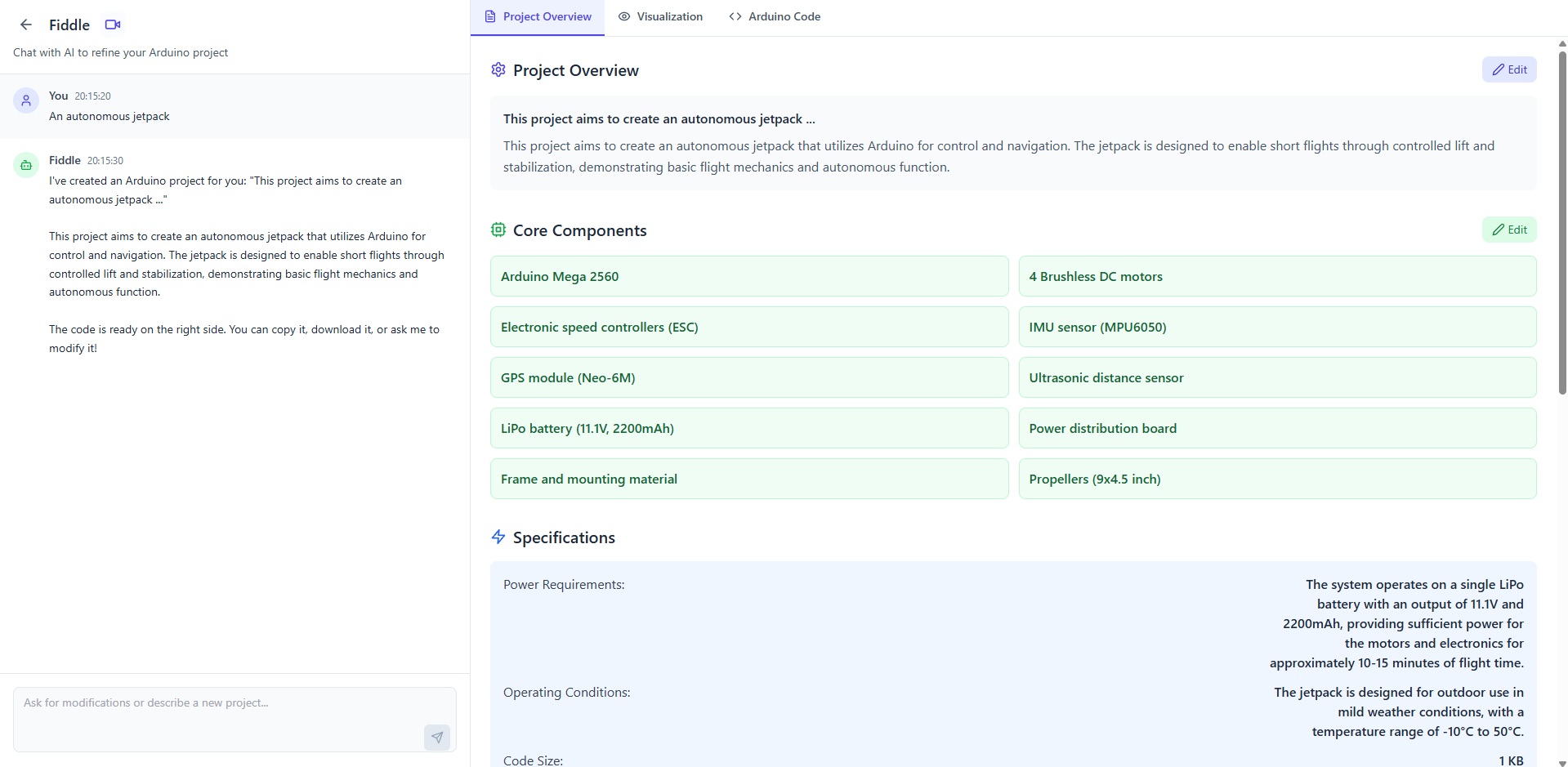The width and height of the screenshot is (1568, 767).
Task: Click the Propellers (9x4.5 inch) component card
Action: point(1277,479)
